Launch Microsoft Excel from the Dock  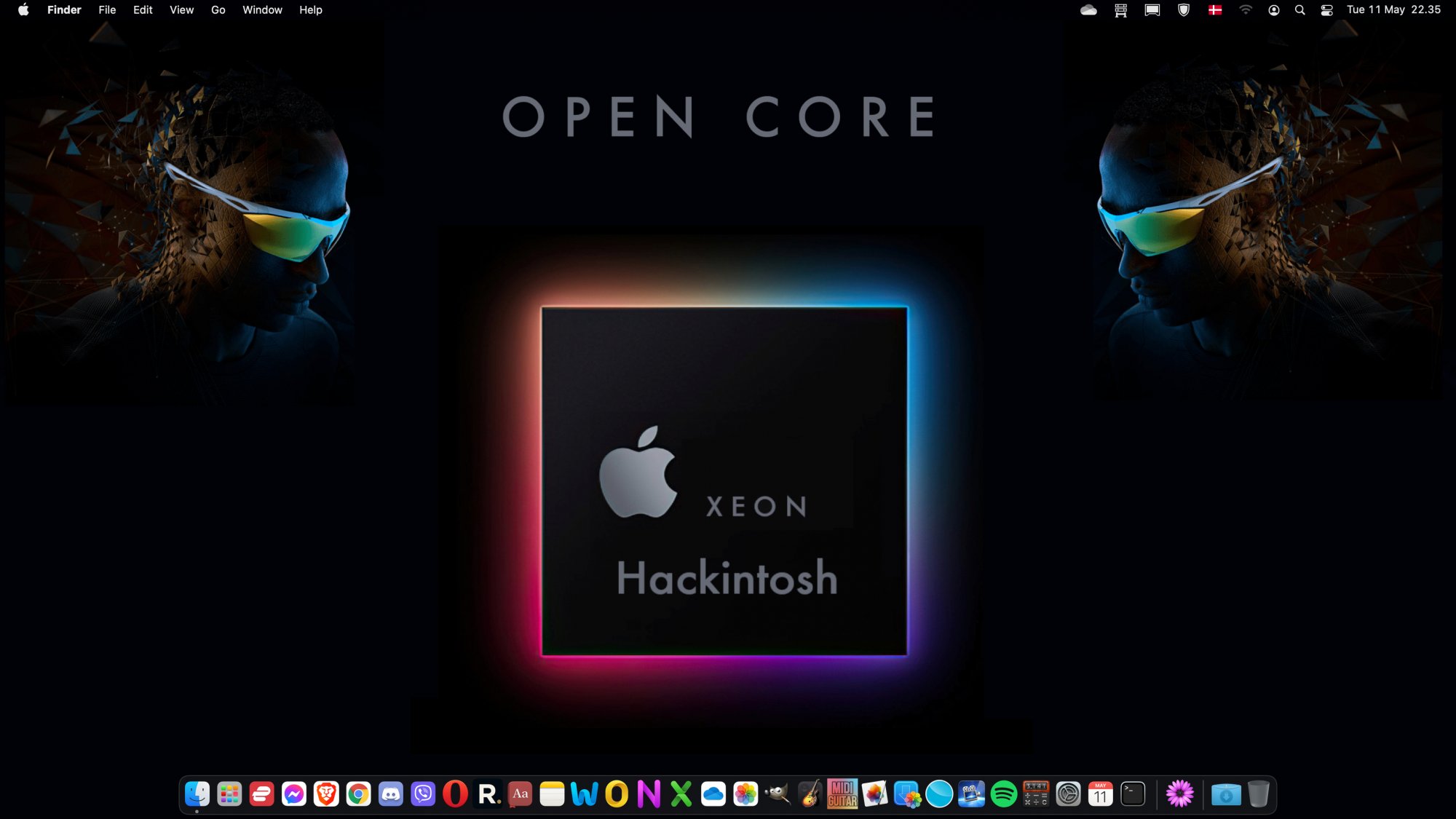click(x=681, y=794)
